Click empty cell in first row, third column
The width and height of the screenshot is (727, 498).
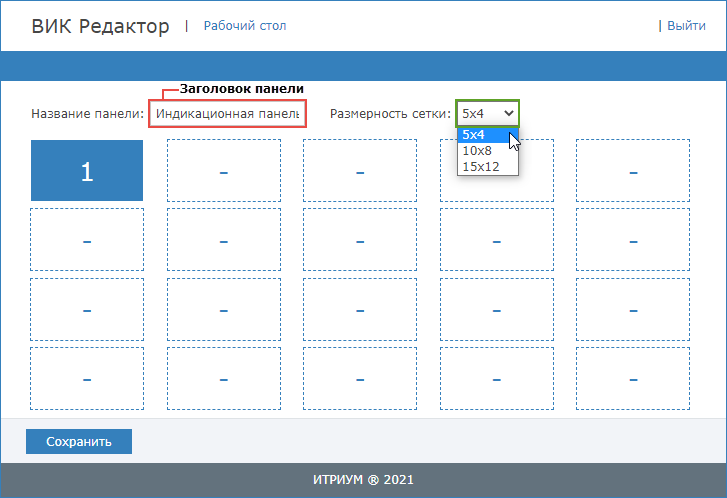point(360,171)
